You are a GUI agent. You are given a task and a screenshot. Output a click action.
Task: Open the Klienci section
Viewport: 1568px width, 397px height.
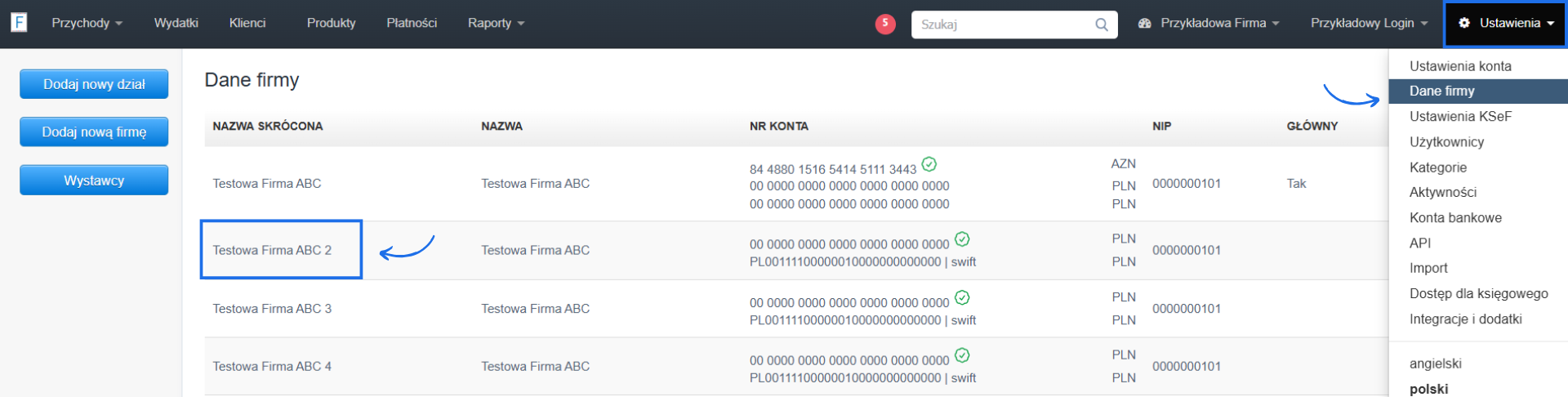tap(247, 23)
